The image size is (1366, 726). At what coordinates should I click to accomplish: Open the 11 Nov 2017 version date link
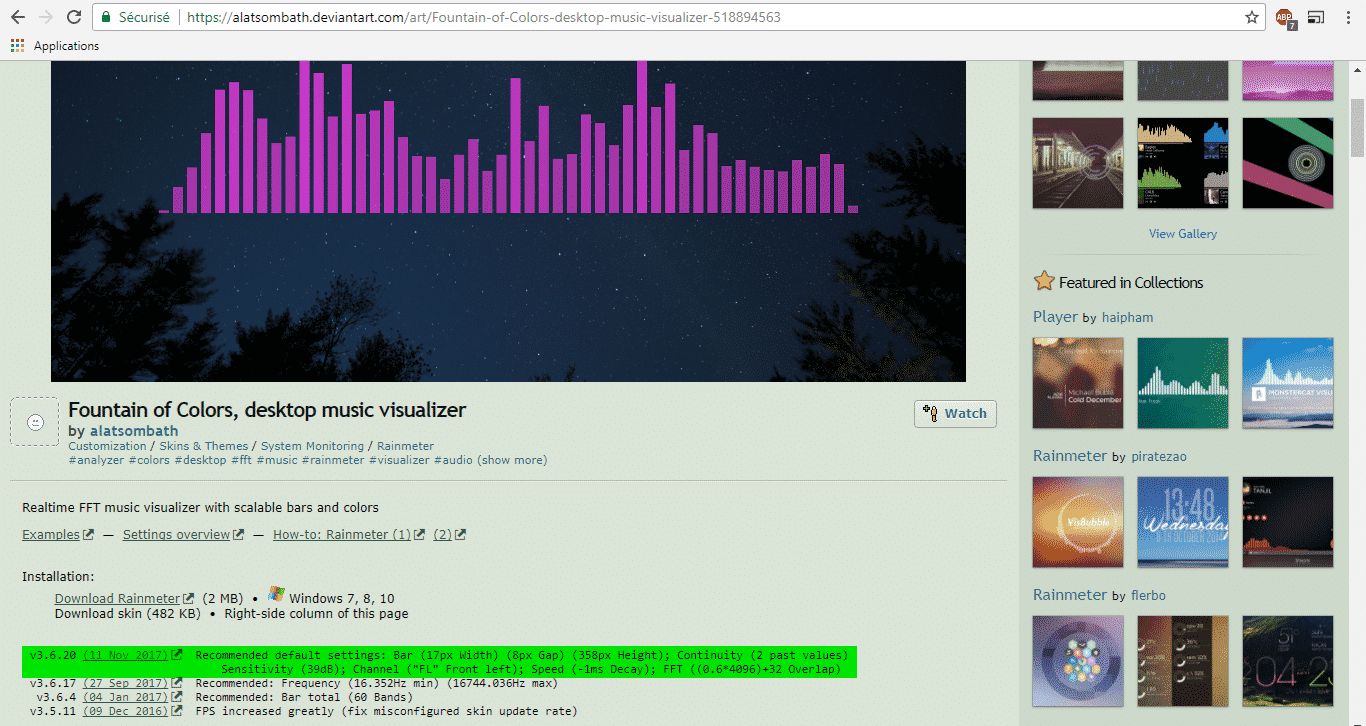tap(125, 655)
